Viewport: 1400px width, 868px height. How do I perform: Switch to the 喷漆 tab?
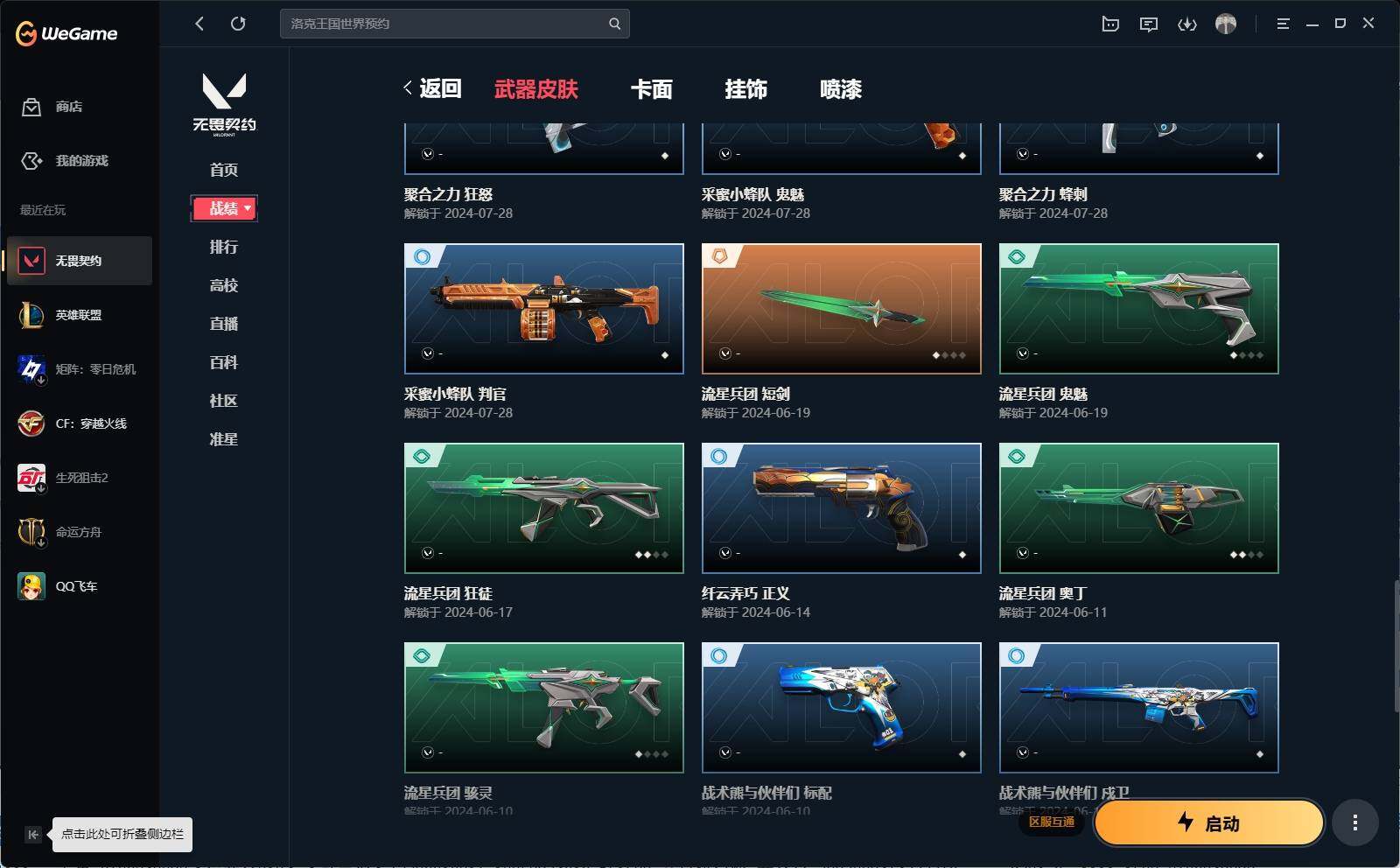(841, 89)
